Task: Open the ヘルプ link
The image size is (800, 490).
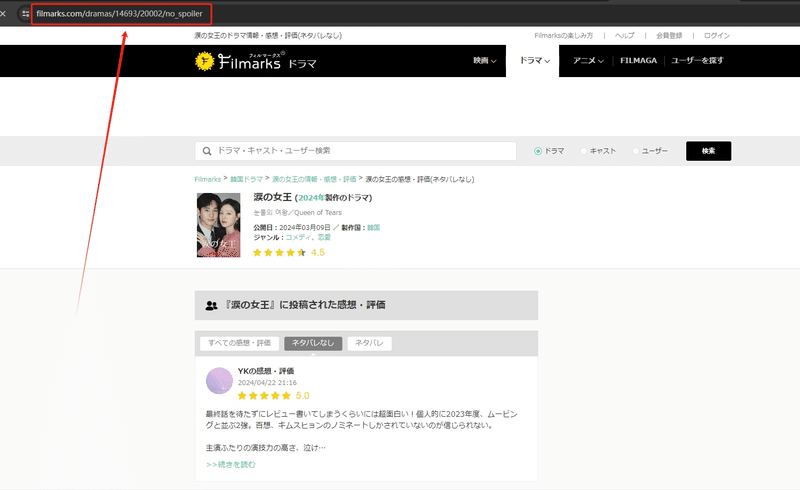Action: coord(624,36)
